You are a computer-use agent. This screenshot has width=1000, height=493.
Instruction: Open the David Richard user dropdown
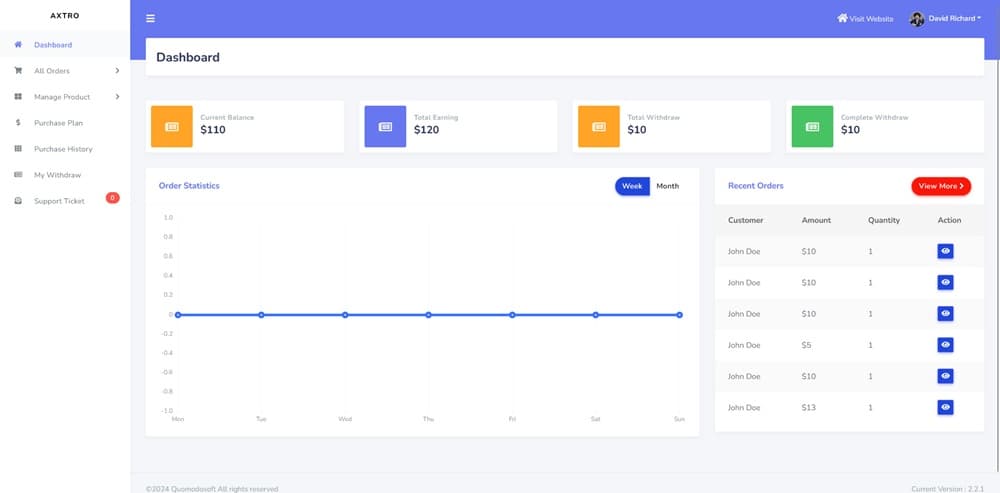click(945, 18)
